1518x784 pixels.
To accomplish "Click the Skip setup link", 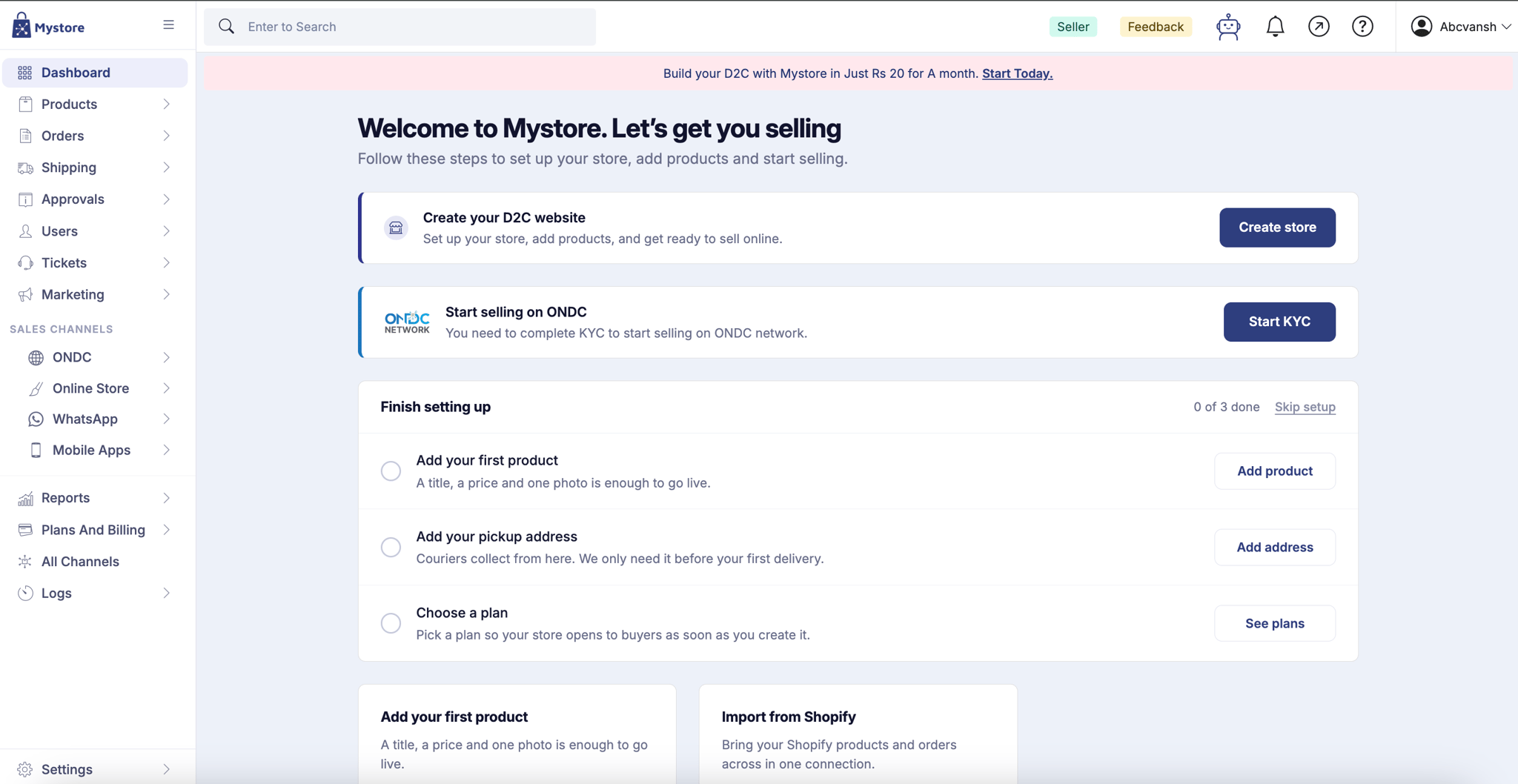I will coord(1305,407).
